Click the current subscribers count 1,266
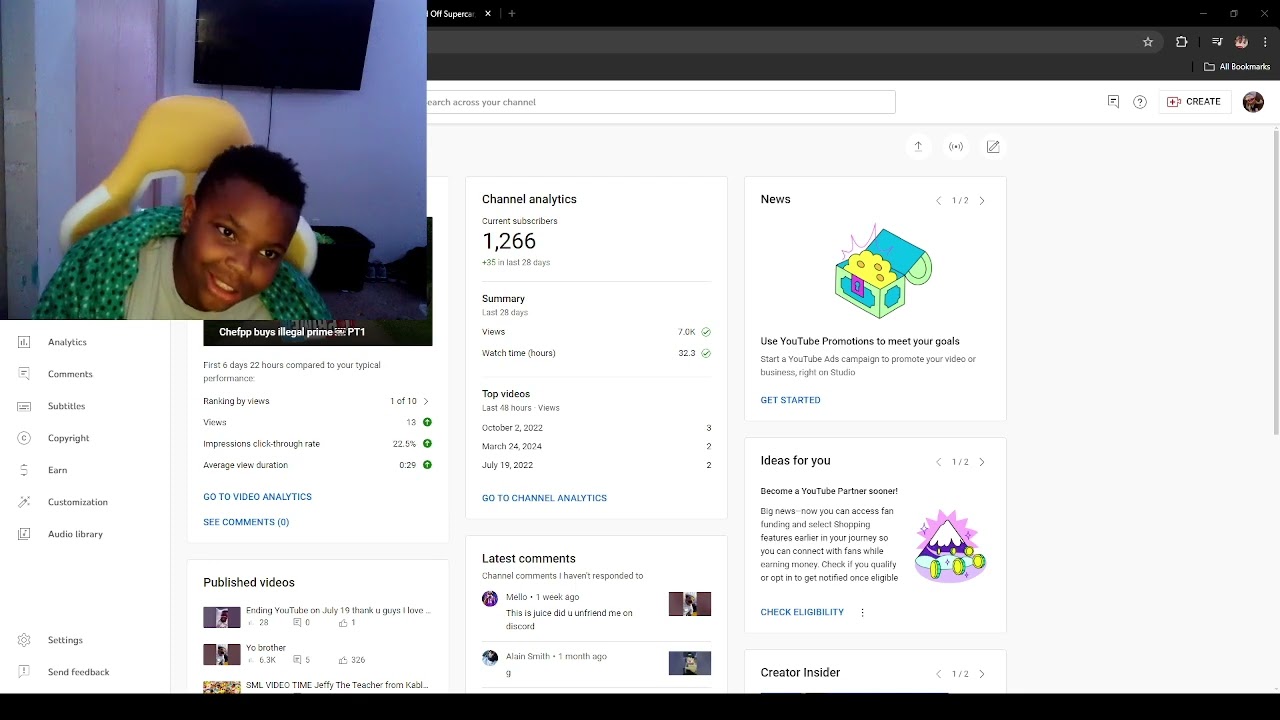The height and width of the screenshot is (720, 1280). (x=509, y=241)
